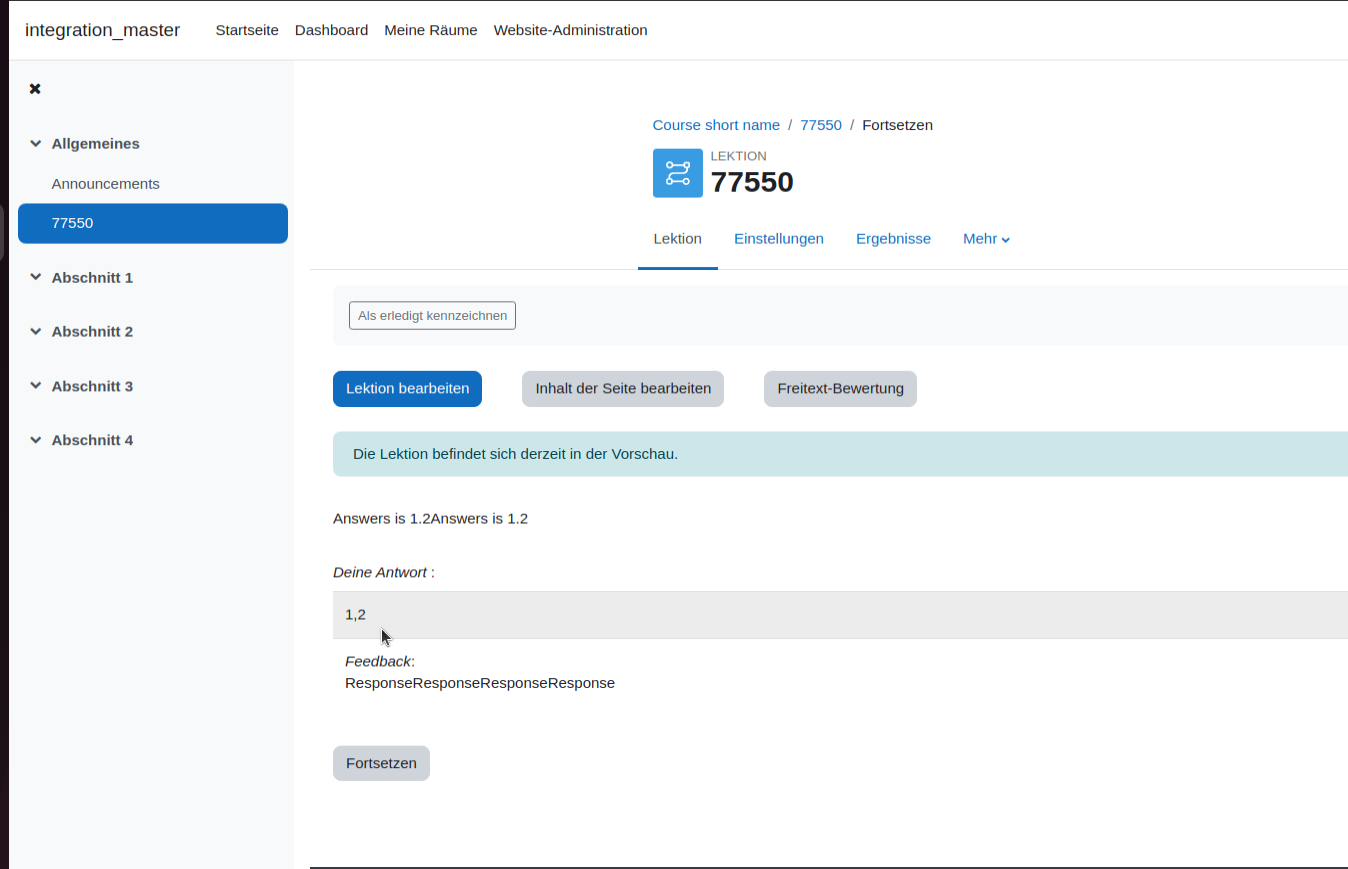This screenshot has height=869, width=1348.
Task: Expand the Abschnitt 4 chevron
Action: (36, 440)
